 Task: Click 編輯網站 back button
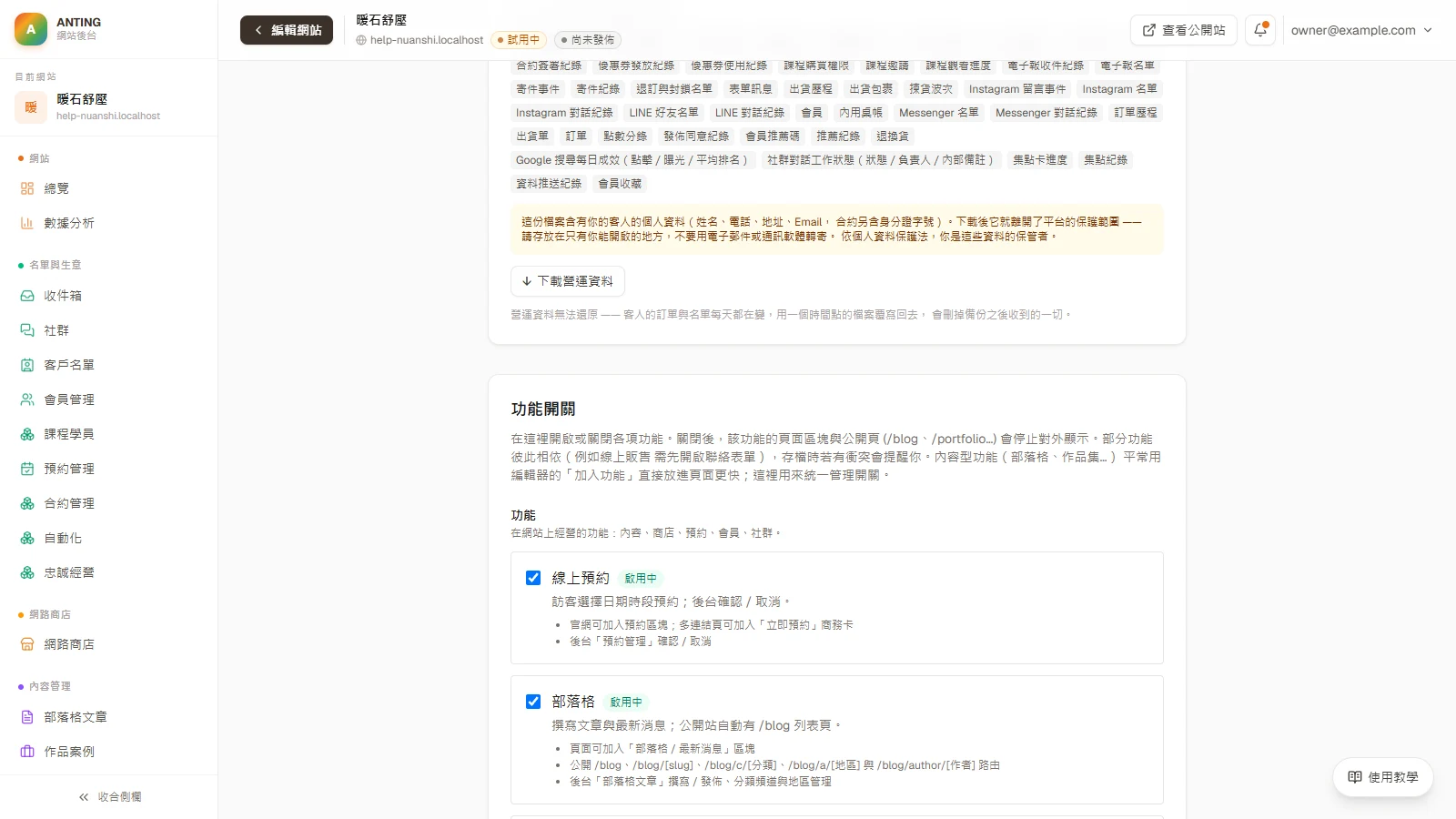point(287,30)
